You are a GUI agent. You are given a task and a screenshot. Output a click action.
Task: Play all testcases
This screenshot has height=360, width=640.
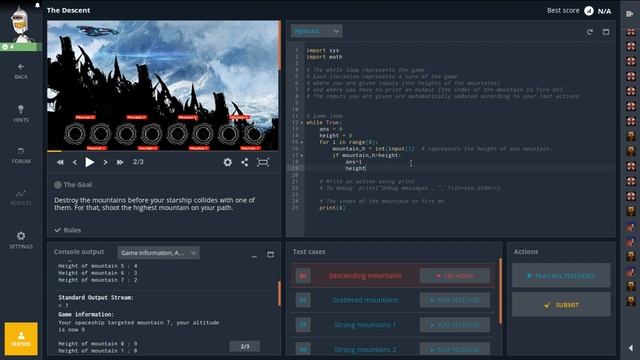click(561, 276)
